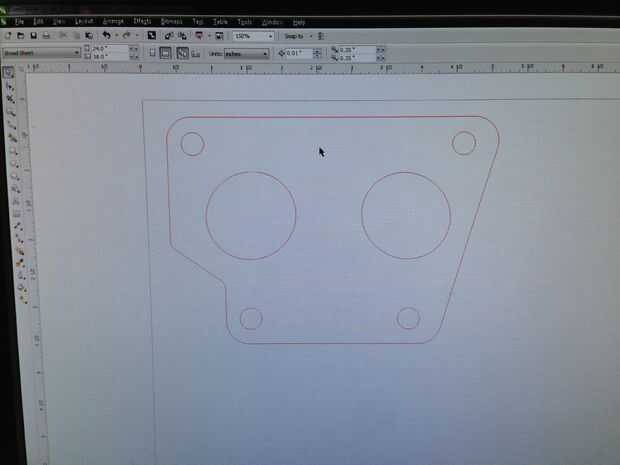Image resolution: width=620 pixels, height=465 pixels.
Task: Click the Search content icon
Action: click(x=151, y=36)
